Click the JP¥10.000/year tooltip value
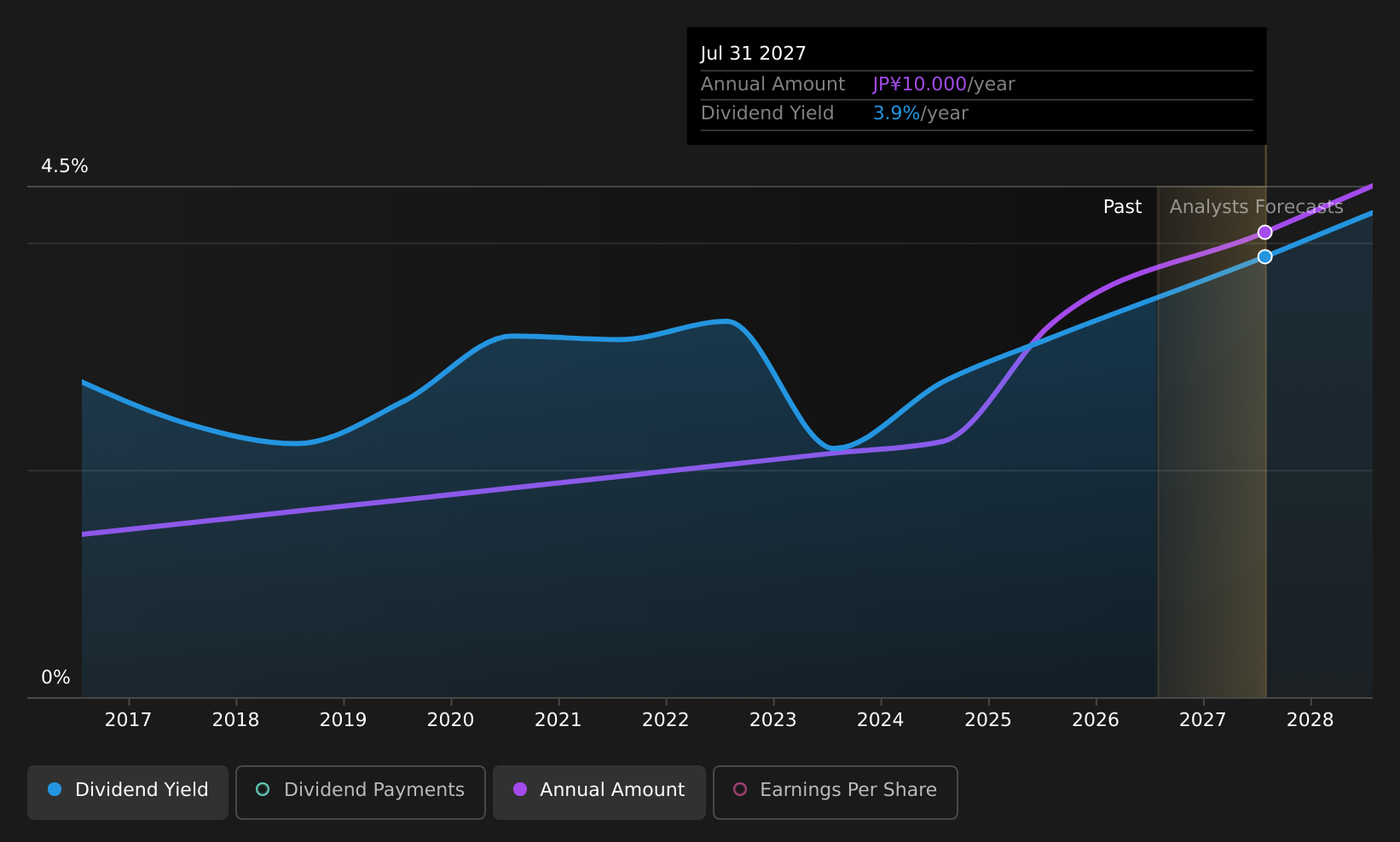Screen dimensions: 1400x842 [x=944, y=84]
